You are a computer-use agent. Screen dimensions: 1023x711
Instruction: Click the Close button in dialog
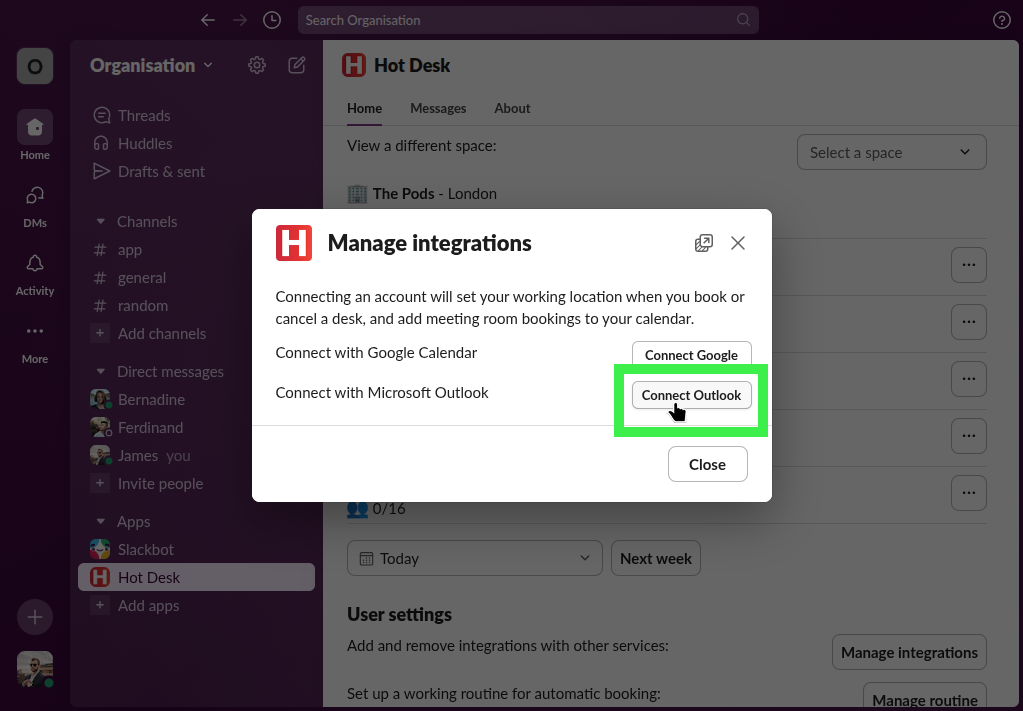(x=707, y=464)
